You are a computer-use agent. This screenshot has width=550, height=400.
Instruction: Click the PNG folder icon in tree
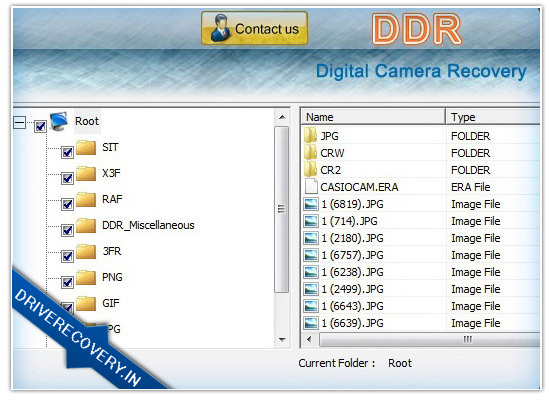pos(86,278)
